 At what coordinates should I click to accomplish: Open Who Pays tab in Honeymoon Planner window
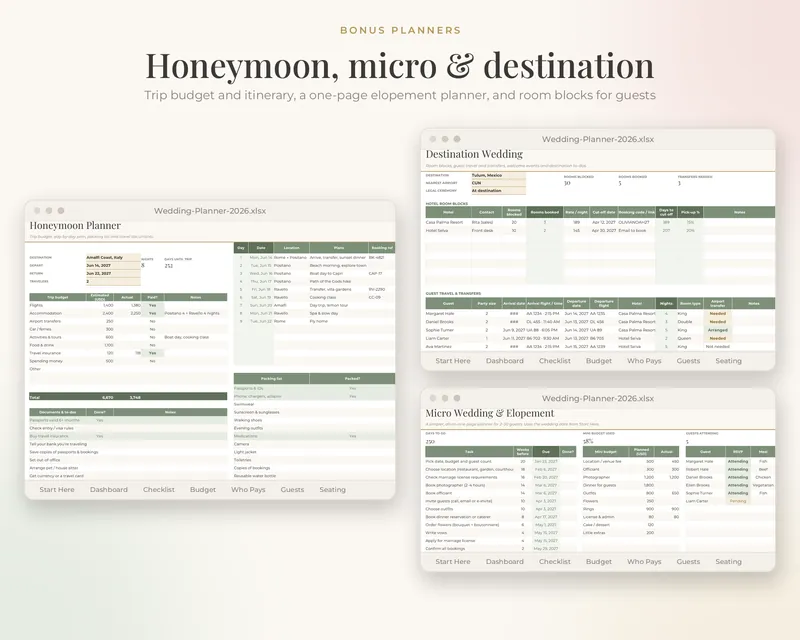point(248,489)
